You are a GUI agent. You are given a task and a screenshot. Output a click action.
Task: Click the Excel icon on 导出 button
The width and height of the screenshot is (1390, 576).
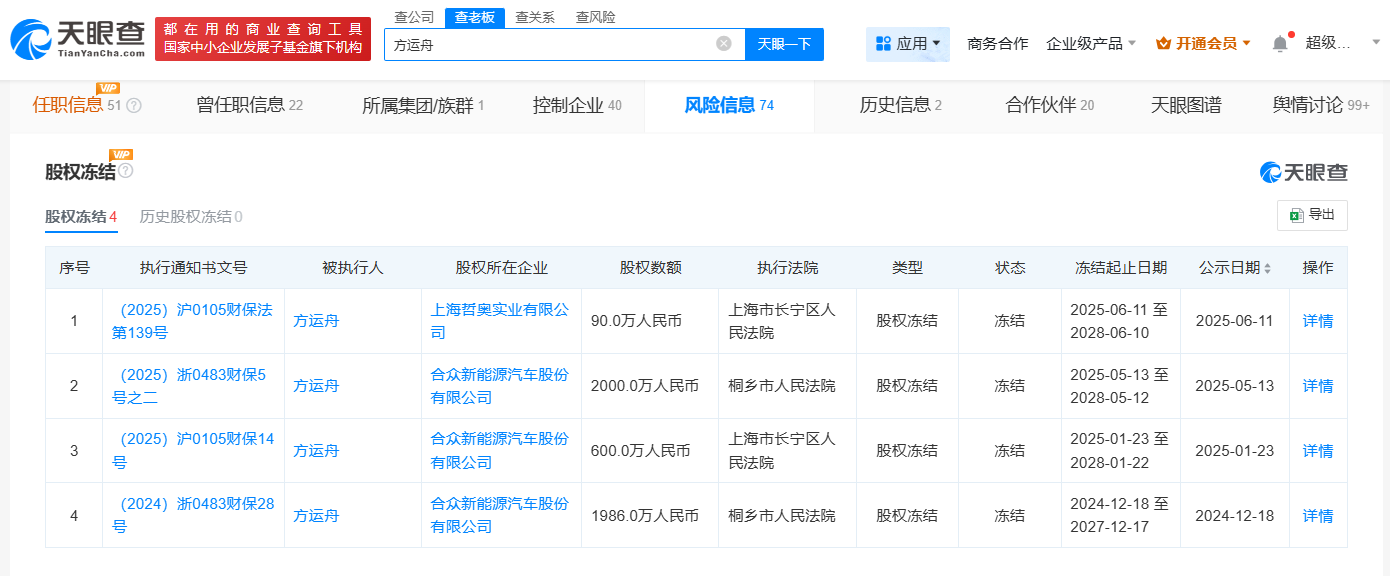pos(1296,215)
